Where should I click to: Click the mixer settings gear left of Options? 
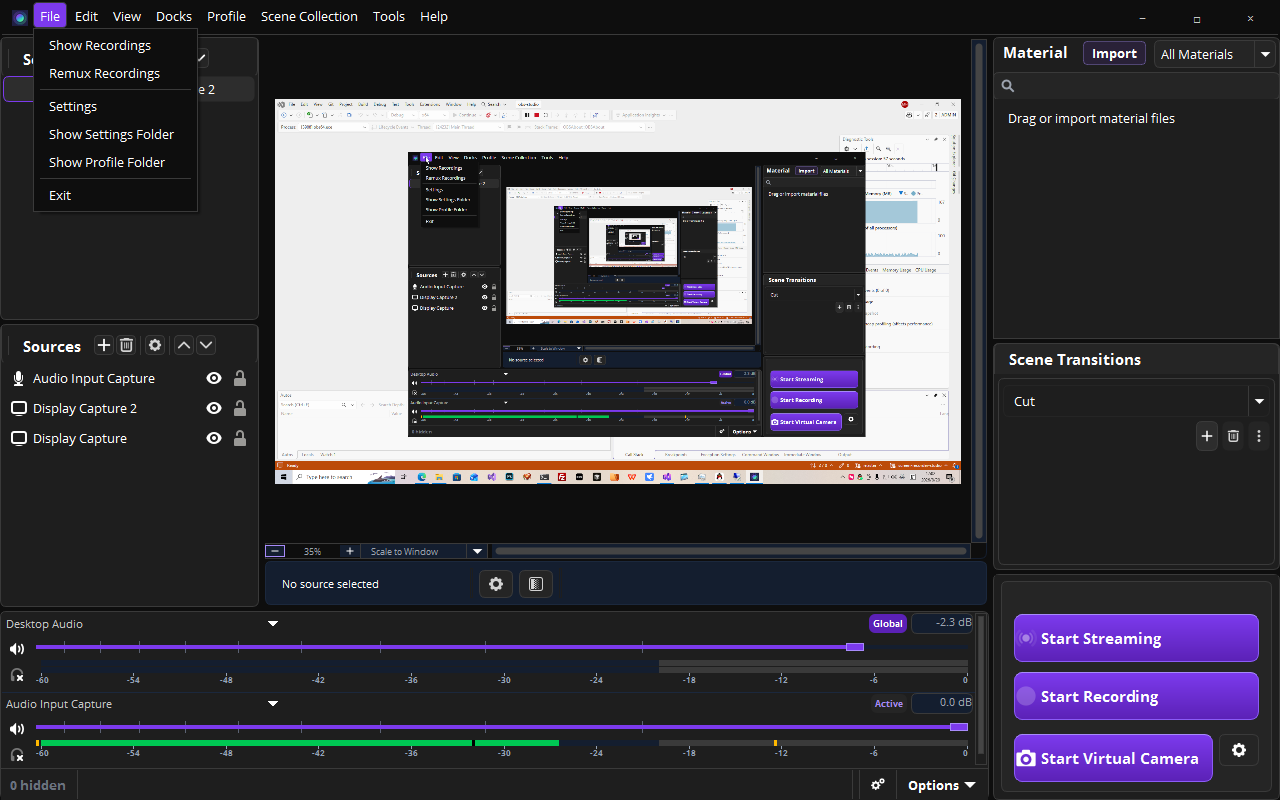(878, 785)
